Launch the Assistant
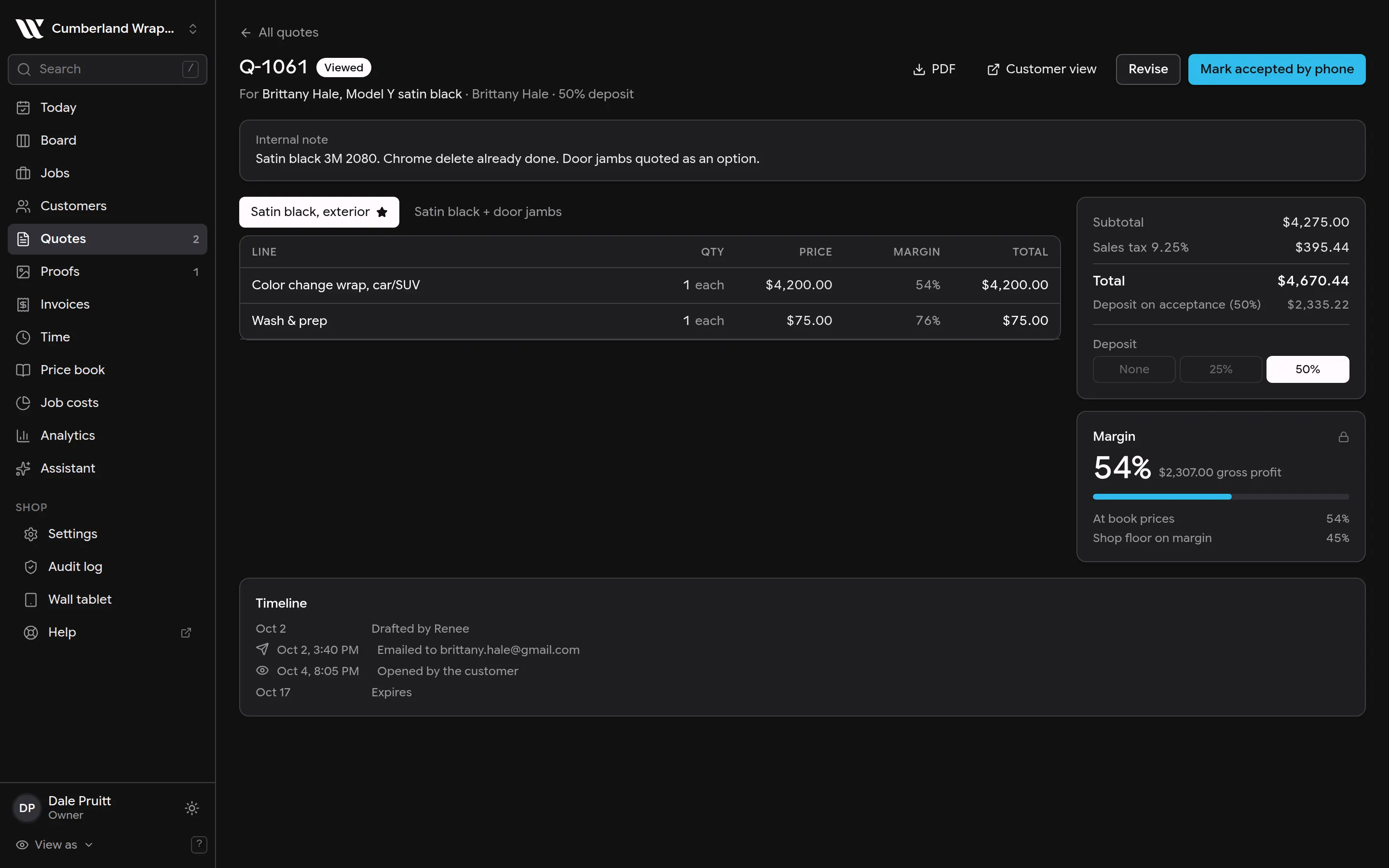The width and height of the screenshot is (1389, 868). click(108, 468)
